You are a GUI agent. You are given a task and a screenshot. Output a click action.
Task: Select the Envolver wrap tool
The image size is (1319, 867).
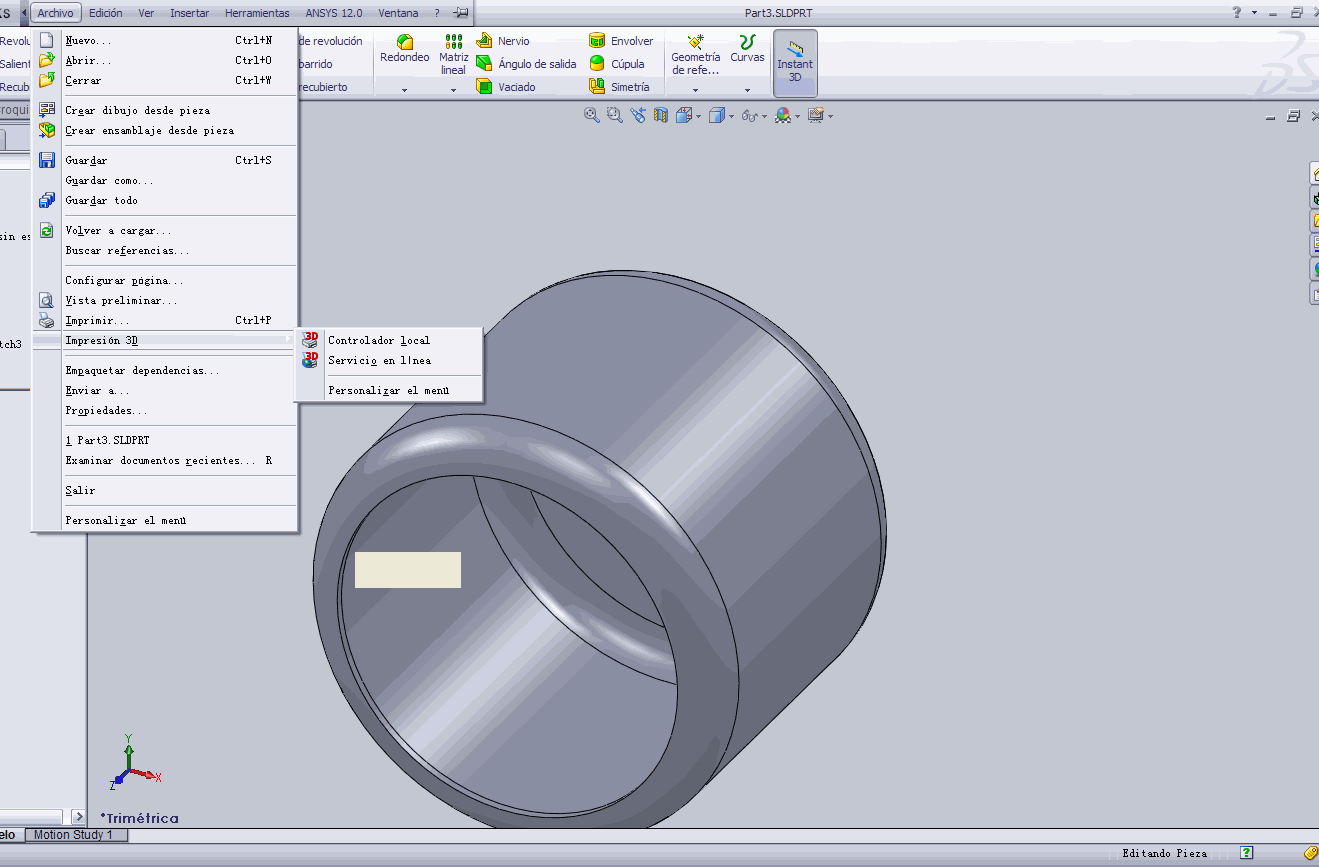point(621,41)
